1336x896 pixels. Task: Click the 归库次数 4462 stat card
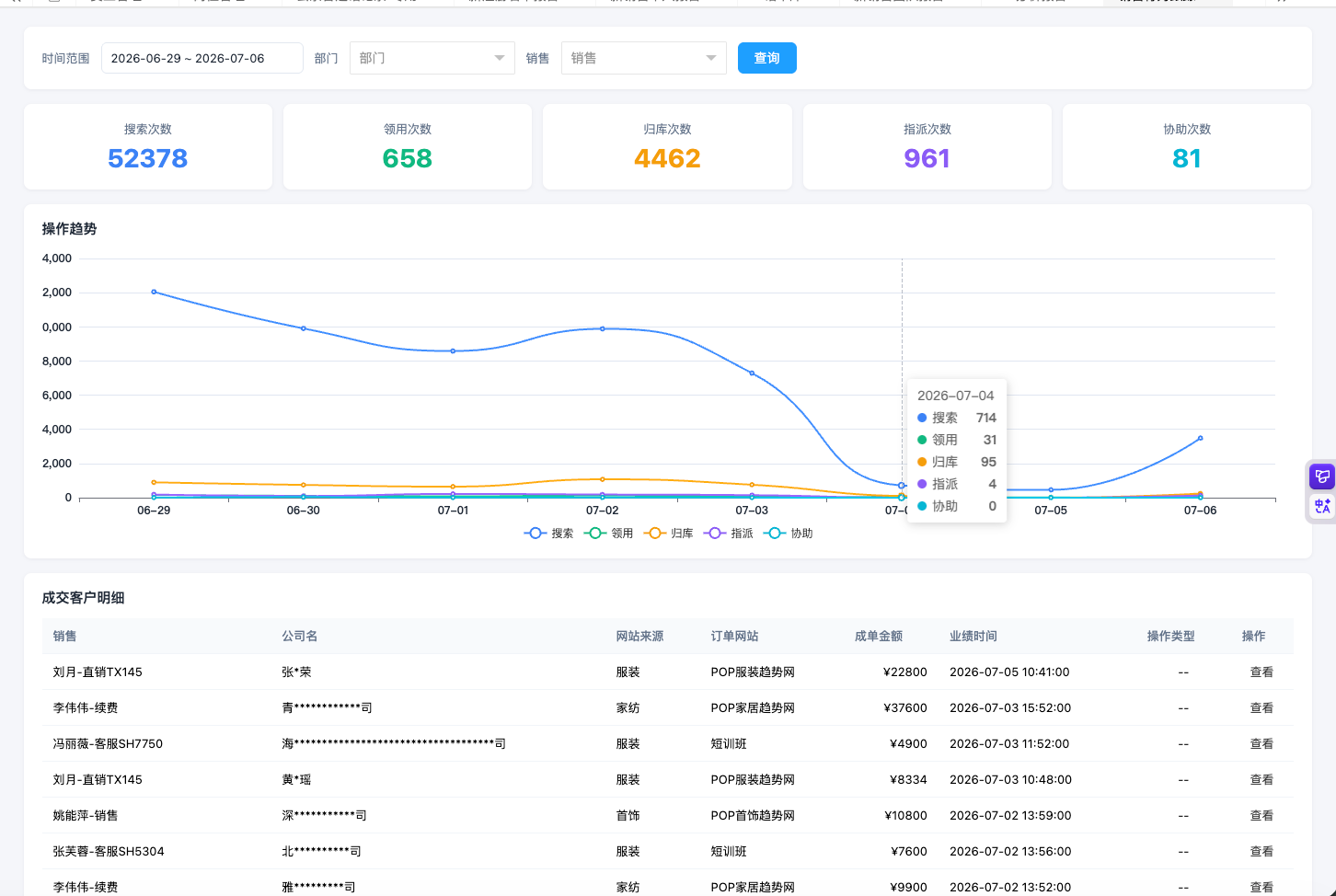click(x=667, y=147)
